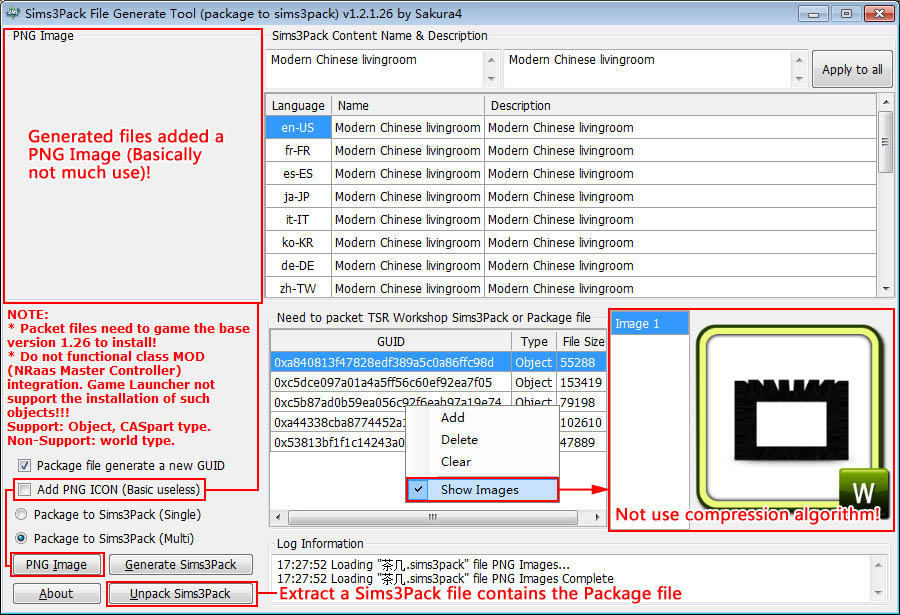Click the content description text field
900x615 pixels.
(647, 69)
